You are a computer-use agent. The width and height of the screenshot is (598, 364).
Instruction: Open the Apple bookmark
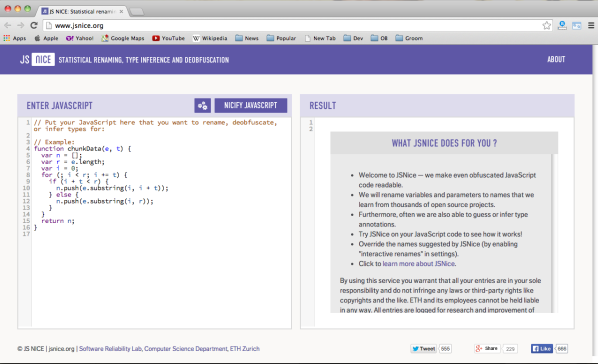pyautogui.click(x=47, y=38)
